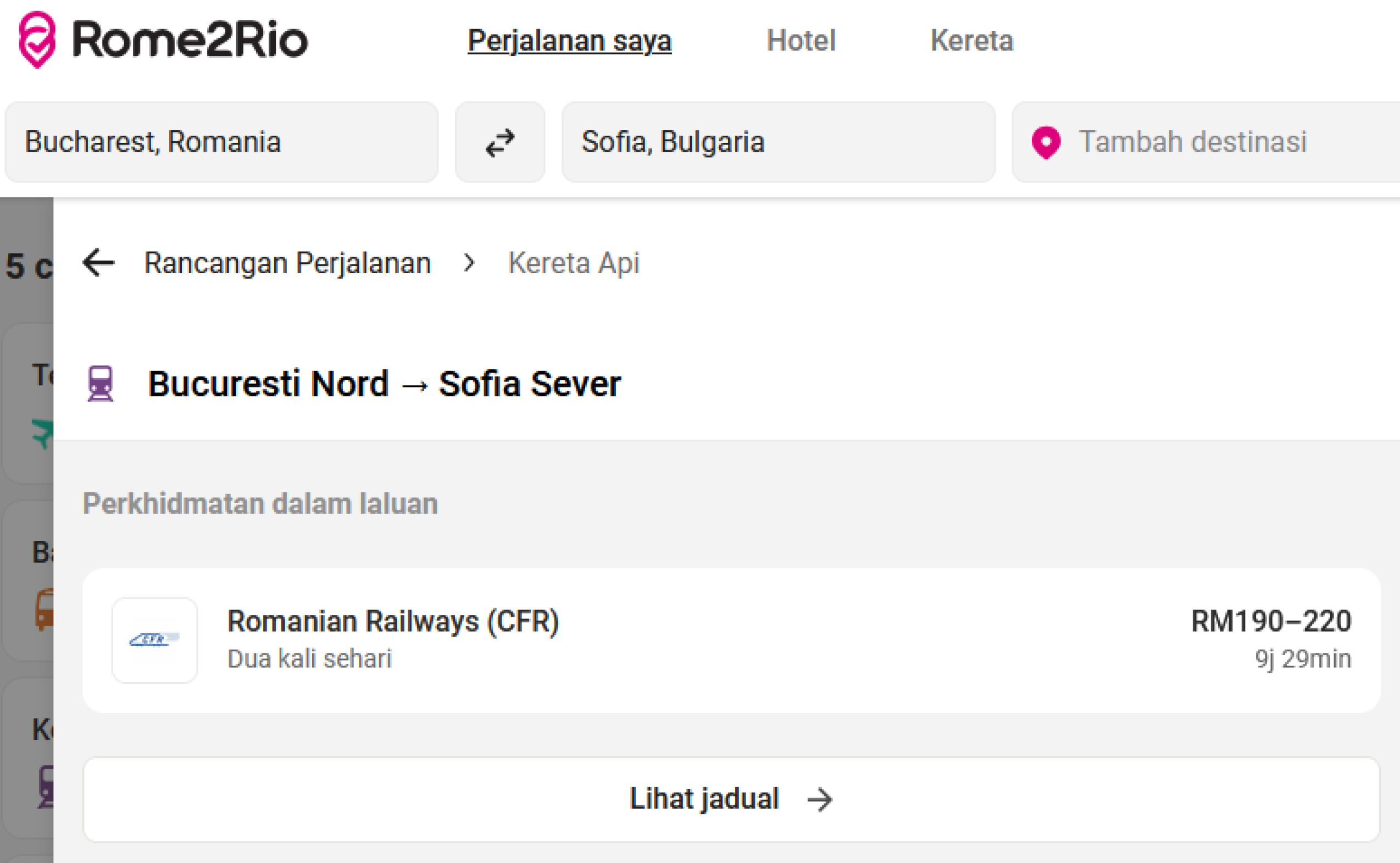
Task: Go back using the left arrow icon
Action: [99, 263]
